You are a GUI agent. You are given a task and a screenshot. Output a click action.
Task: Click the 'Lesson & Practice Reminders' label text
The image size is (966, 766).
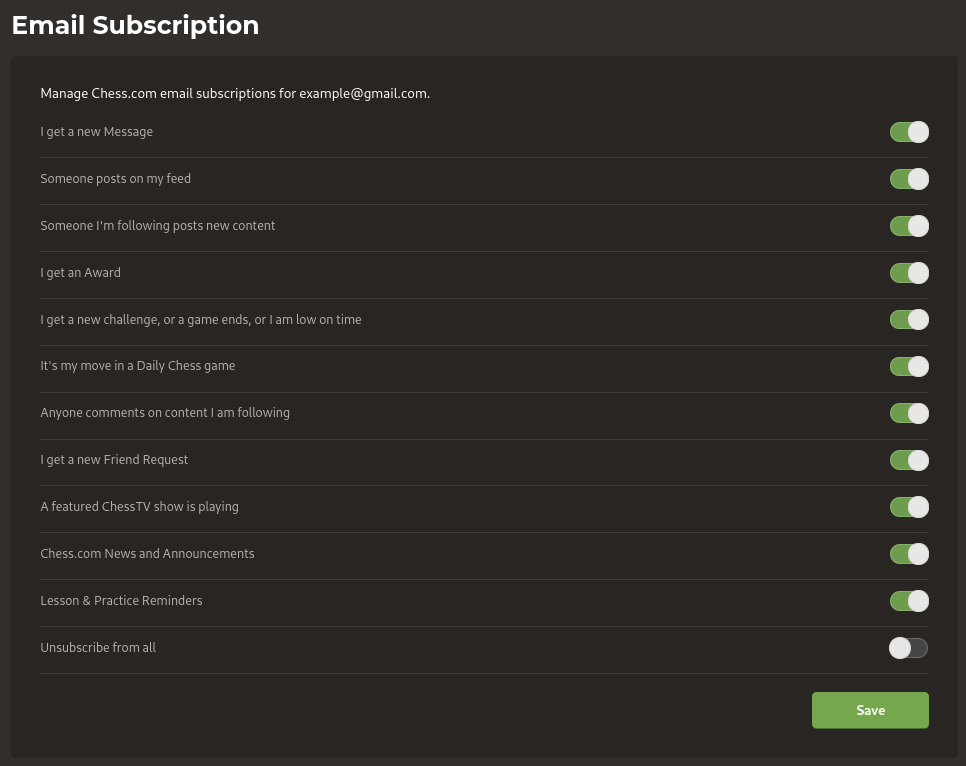[x=121, y=600]
